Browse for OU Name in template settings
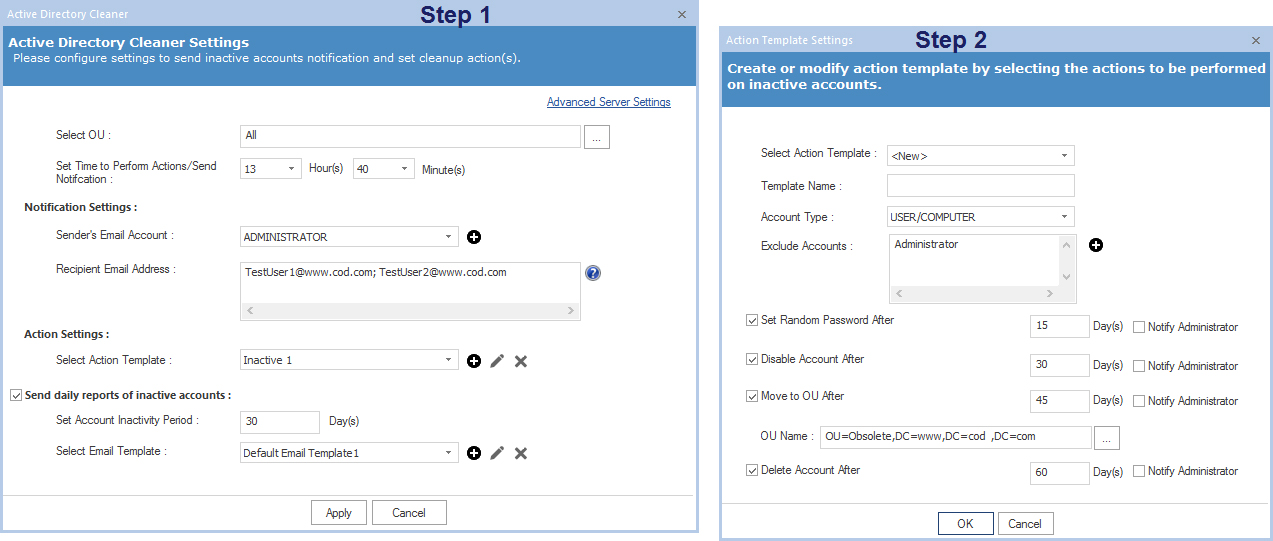The width and height of the screenshot is (1273, 541). click(x=1108, y=438)
